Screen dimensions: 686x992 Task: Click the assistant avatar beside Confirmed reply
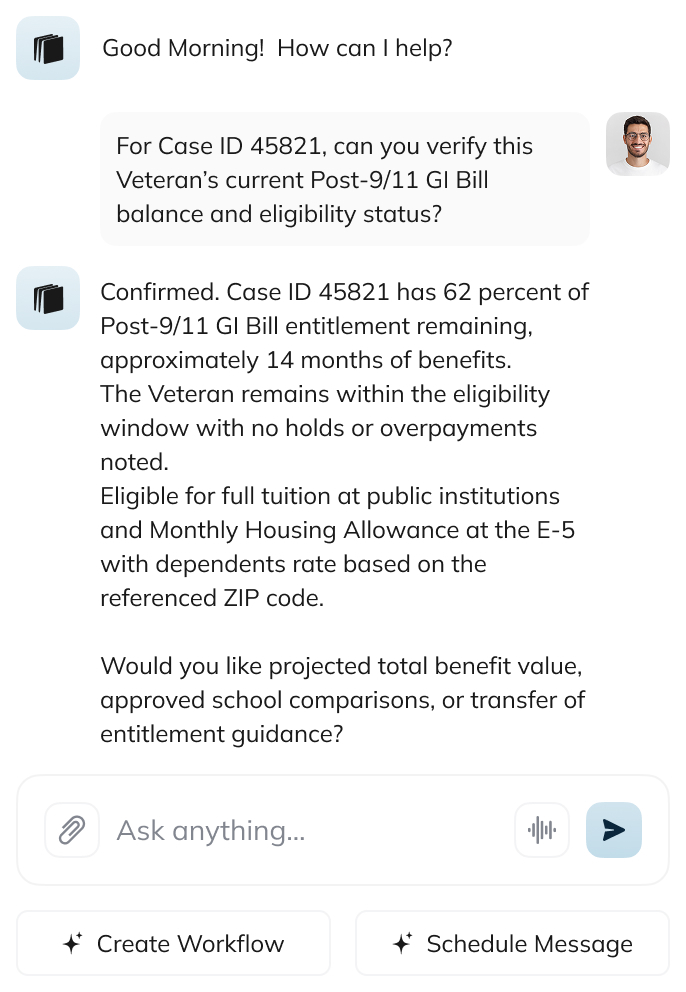click(x=48, y=298)
